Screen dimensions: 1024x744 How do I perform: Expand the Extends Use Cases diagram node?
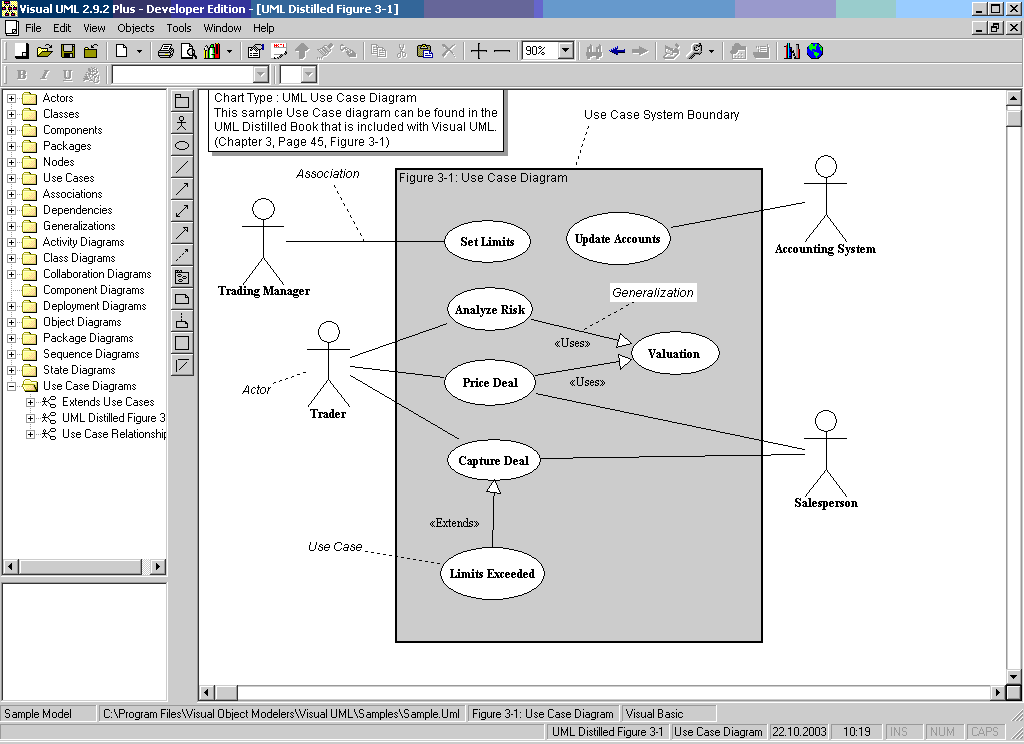(x=30, y=402)
